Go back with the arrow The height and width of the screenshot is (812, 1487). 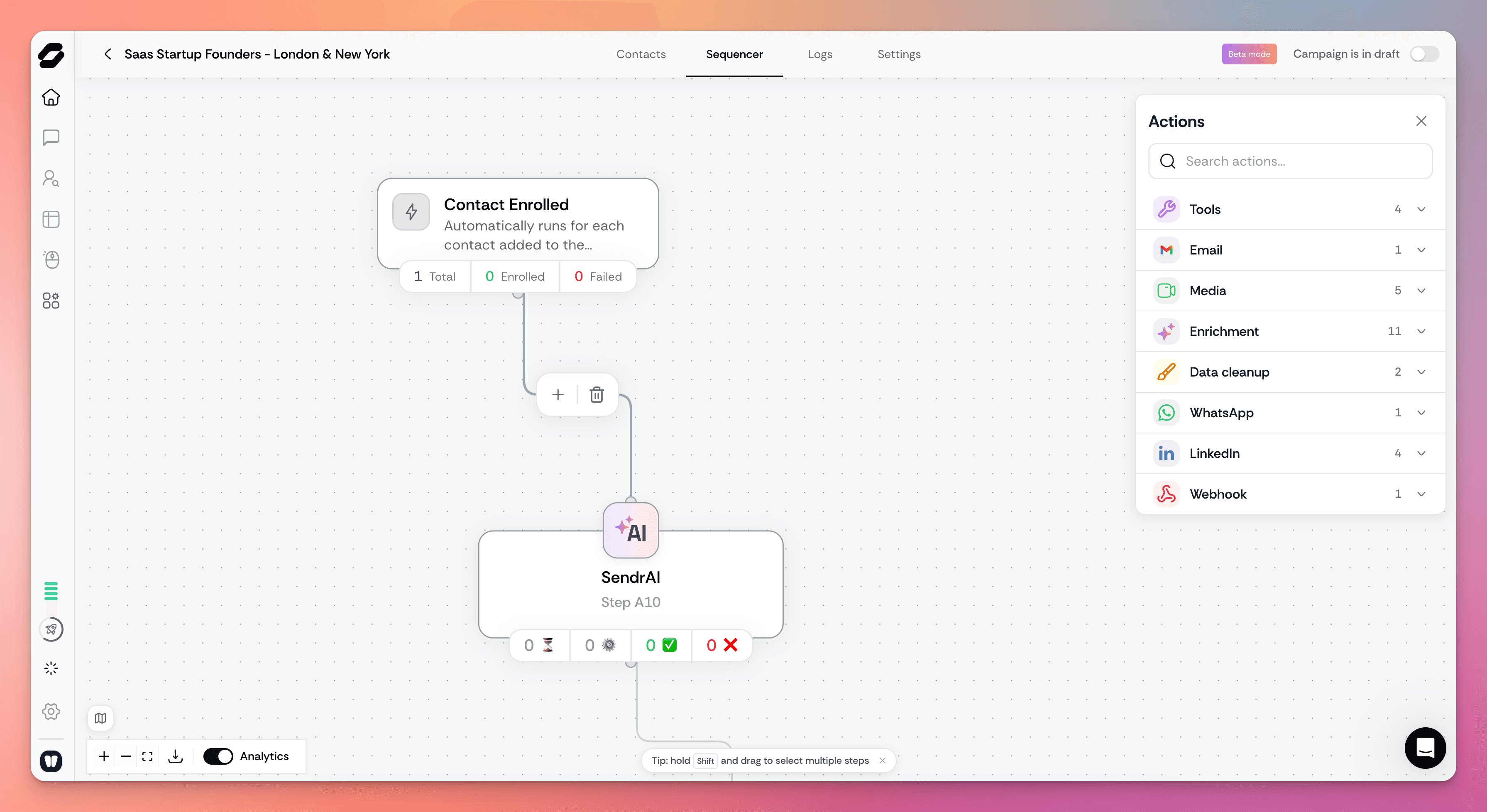pyautogui.click(x=108, y=54)
